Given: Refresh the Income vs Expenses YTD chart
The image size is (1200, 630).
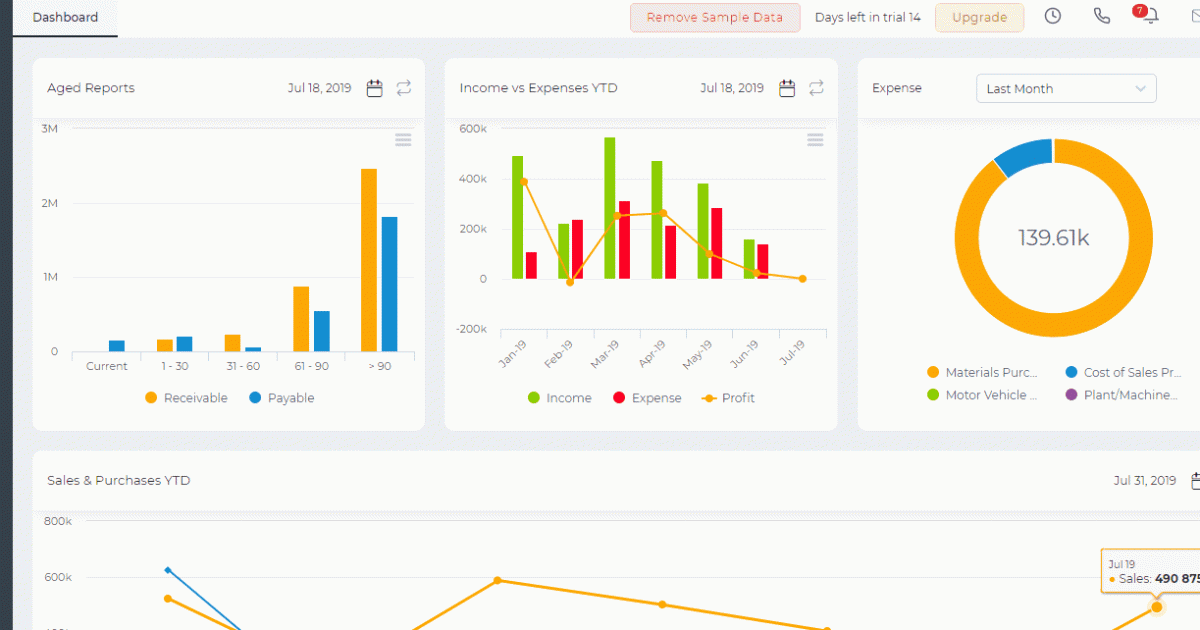Looking at the screenshot, I should pyautogui.click(x=817, y=88).
